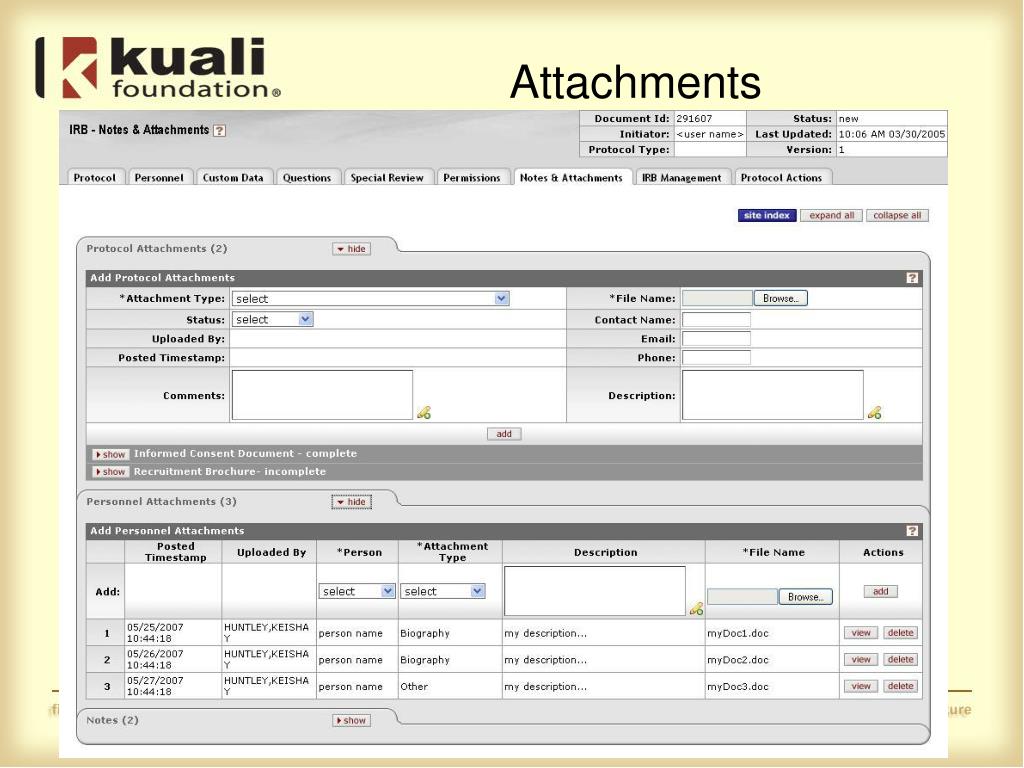Screen dimensions: 1024x768
Task: View attachment myDoc2.doc
Action: point(861,660)
